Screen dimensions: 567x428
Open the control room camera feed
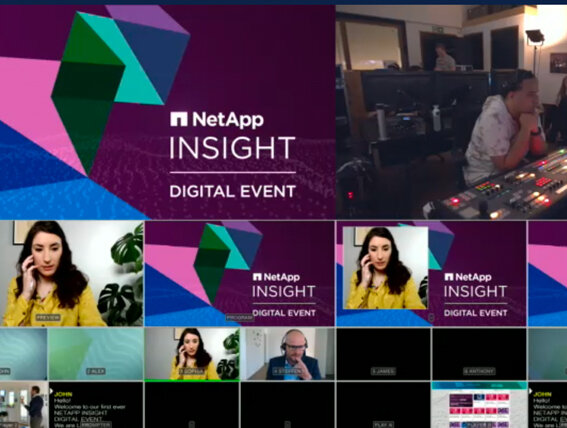(x=451, y=112)
